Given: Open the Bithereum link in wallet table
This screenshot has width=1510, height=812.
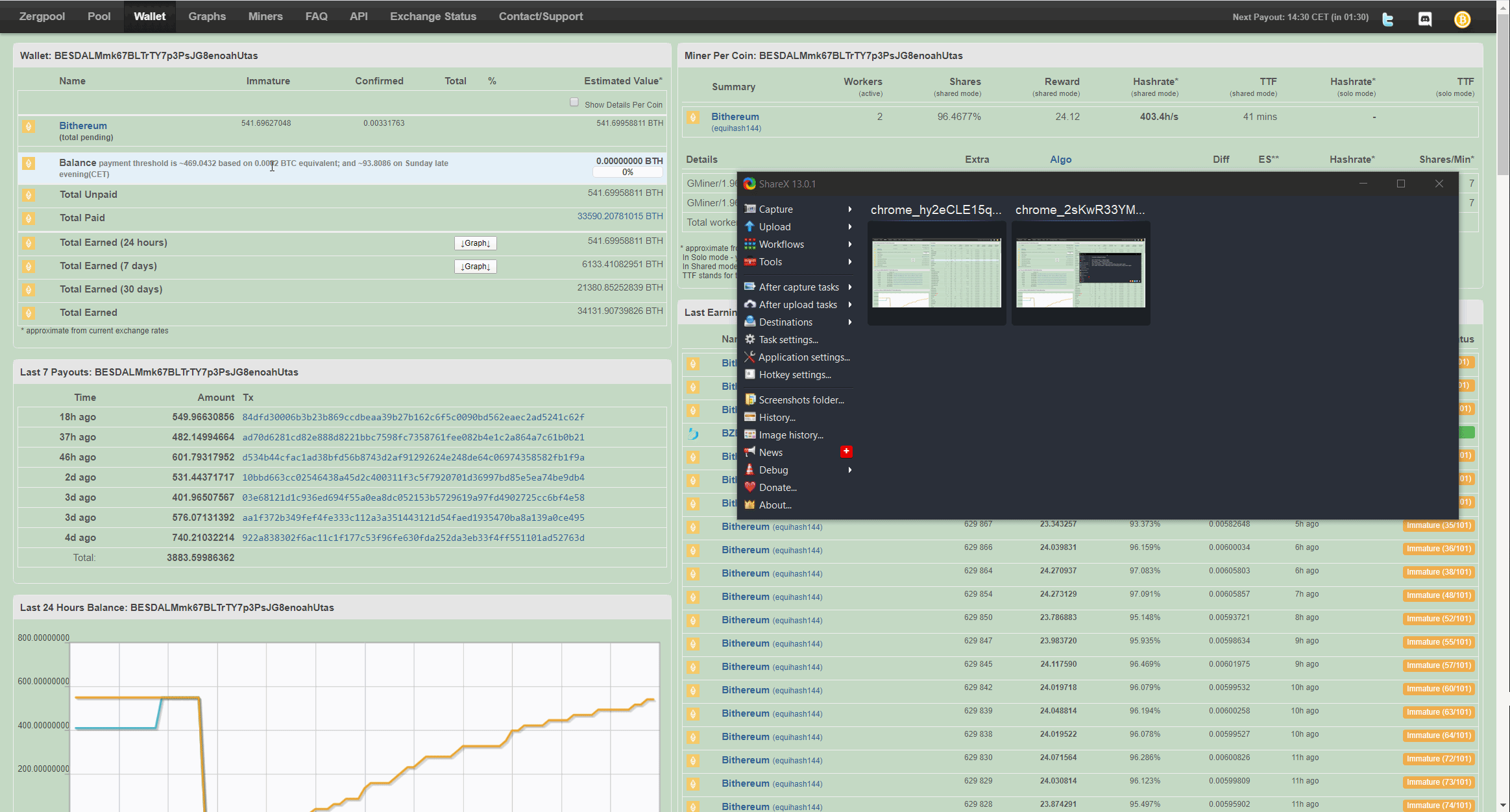Looking at the screenshot, I should click(x=83, y=126).
